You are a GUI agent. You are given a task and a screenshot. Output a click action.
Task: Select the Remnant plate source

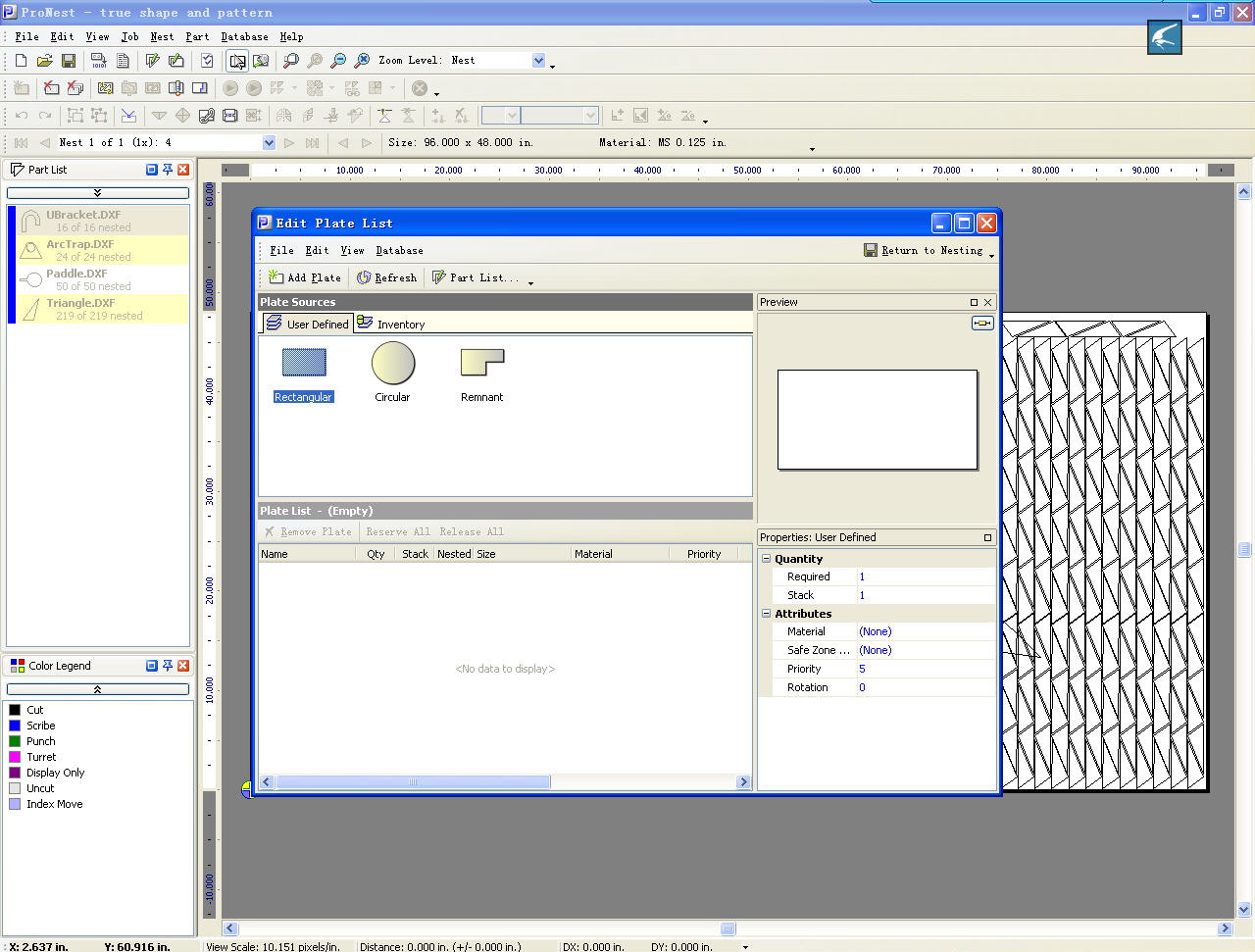tap(481, 373)
